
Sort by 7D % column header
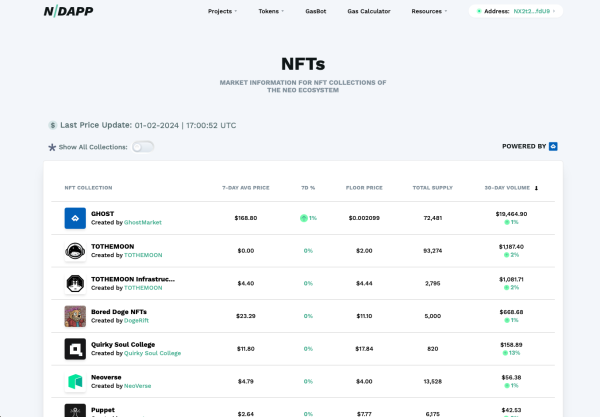pos(308,188)
